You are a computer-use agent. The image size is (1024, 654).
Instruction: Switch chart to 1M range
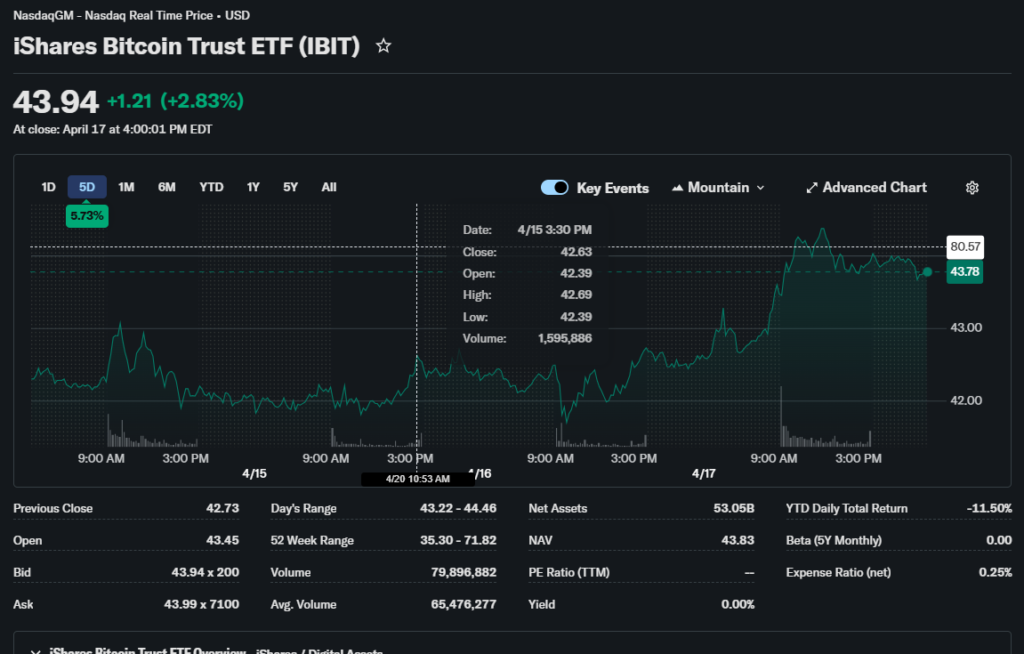pyautogui.click(x=126, y=187)
